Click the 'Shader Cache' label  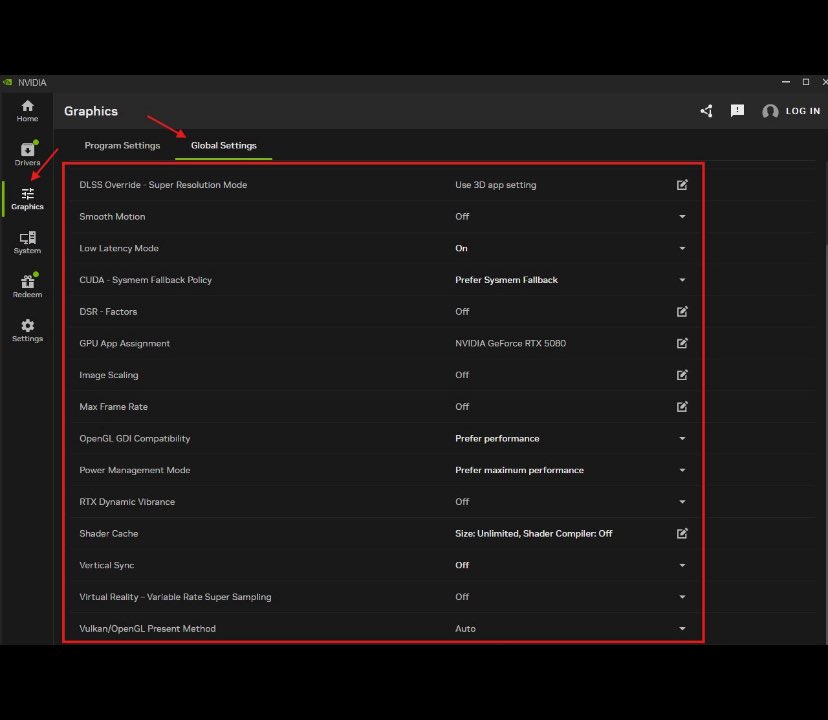108,534
